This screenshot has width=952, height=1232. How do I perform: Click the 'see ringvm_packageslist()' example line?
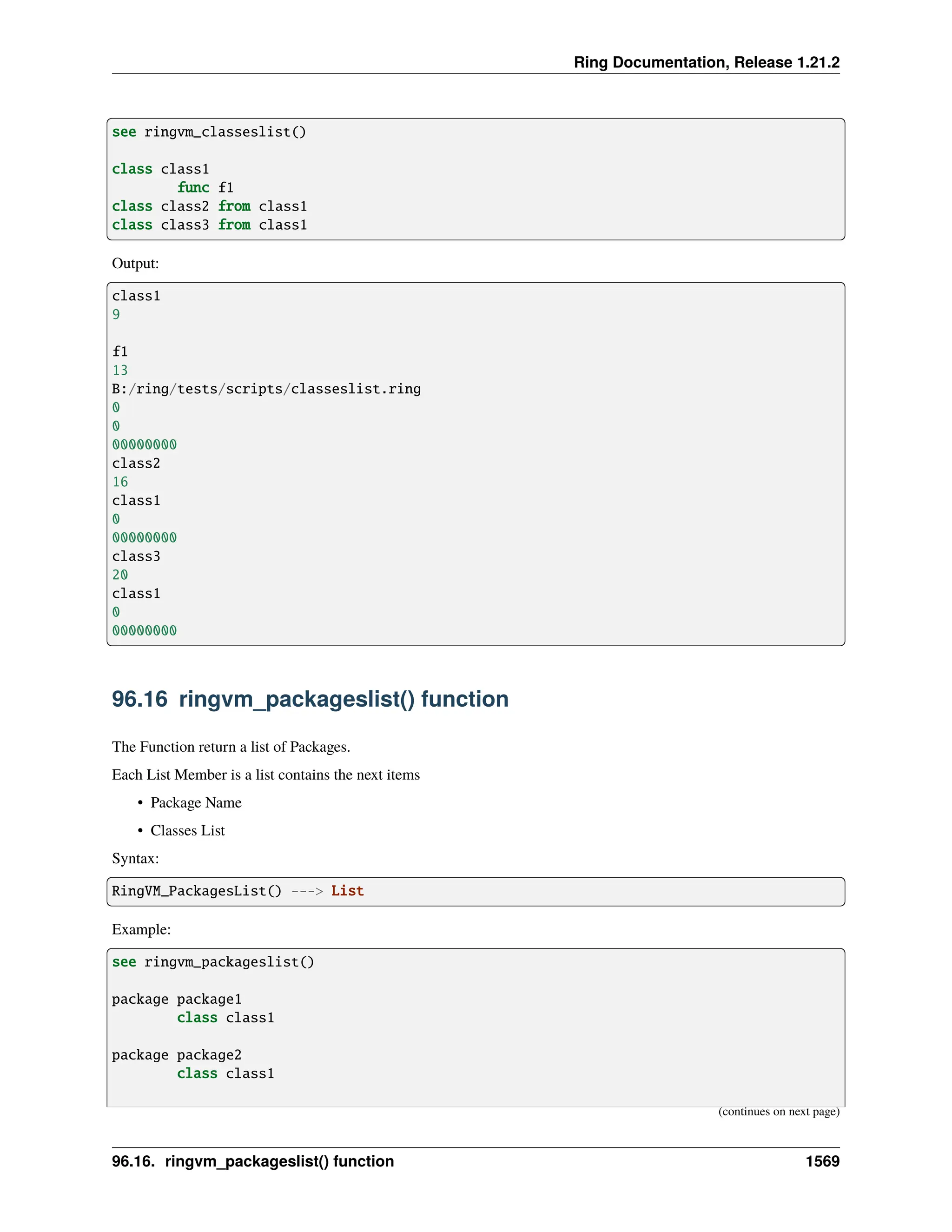[x=212, y=962]
